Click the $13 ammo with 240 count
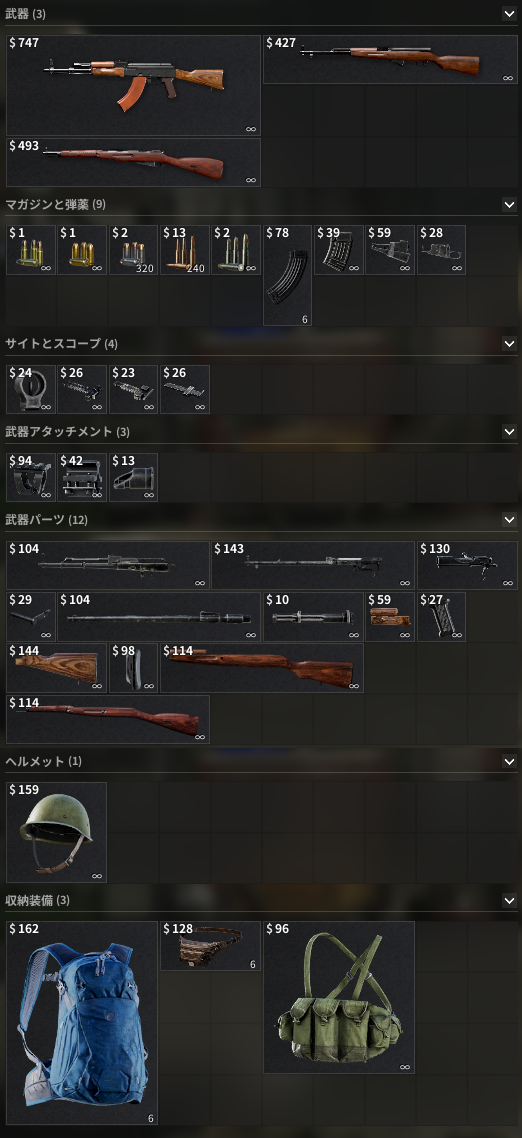 tap(185, 250)
